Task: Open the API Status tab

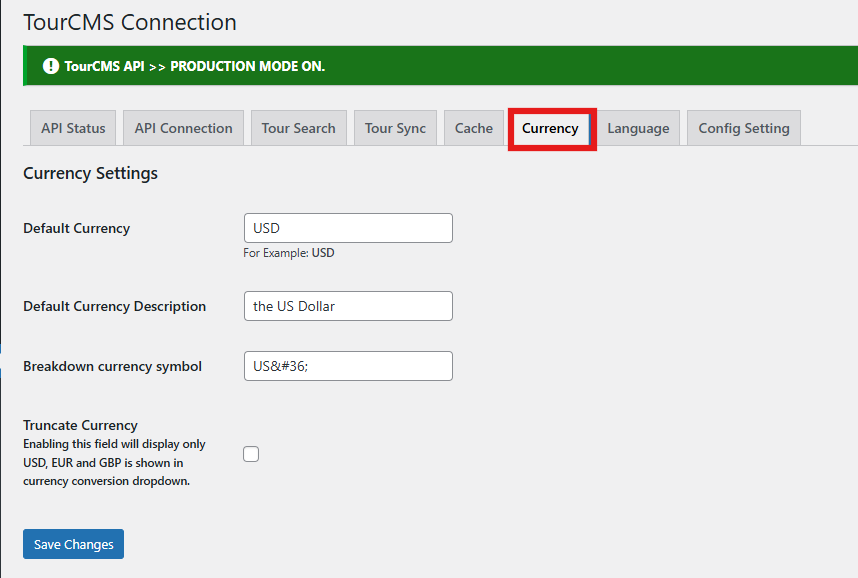Action: click(73, 128)
